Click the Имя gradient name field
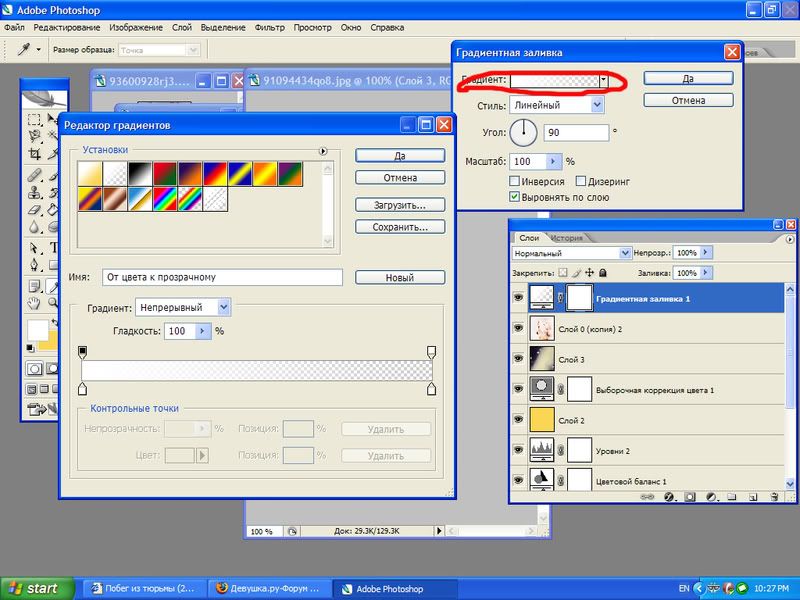 222,277
